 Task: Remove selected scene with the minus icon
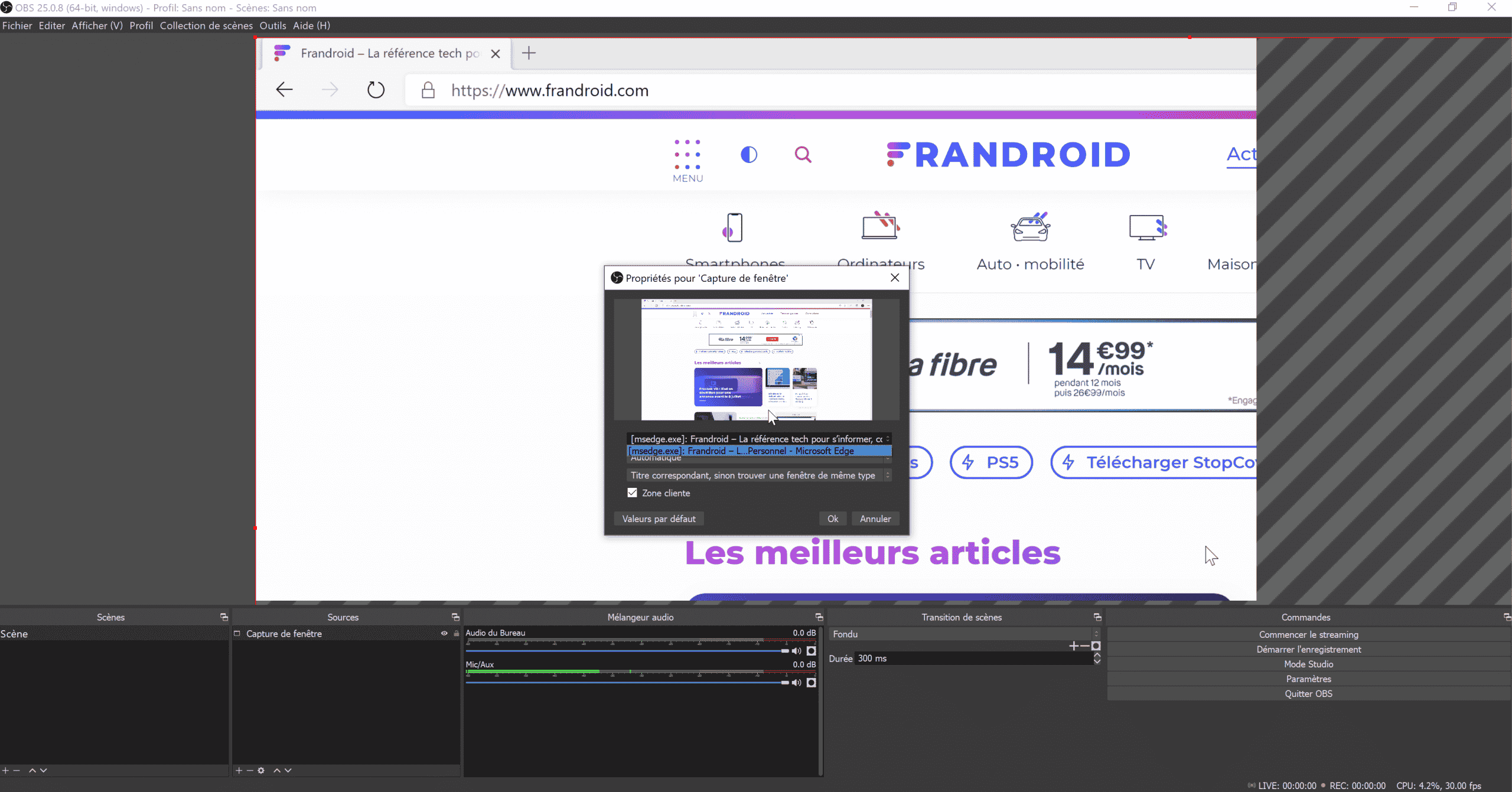click(17, 770)
